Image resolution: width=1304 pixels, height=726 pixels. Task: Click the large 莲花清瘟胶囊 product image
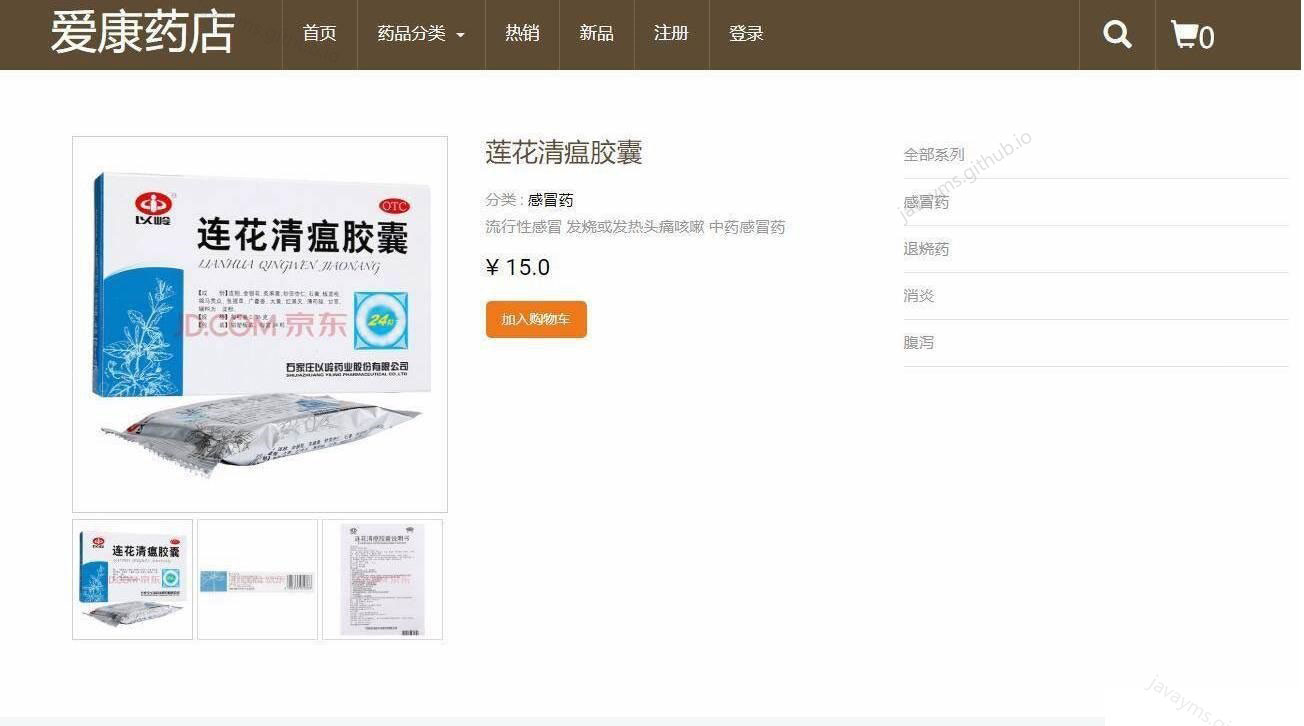(x=259, y=323)
